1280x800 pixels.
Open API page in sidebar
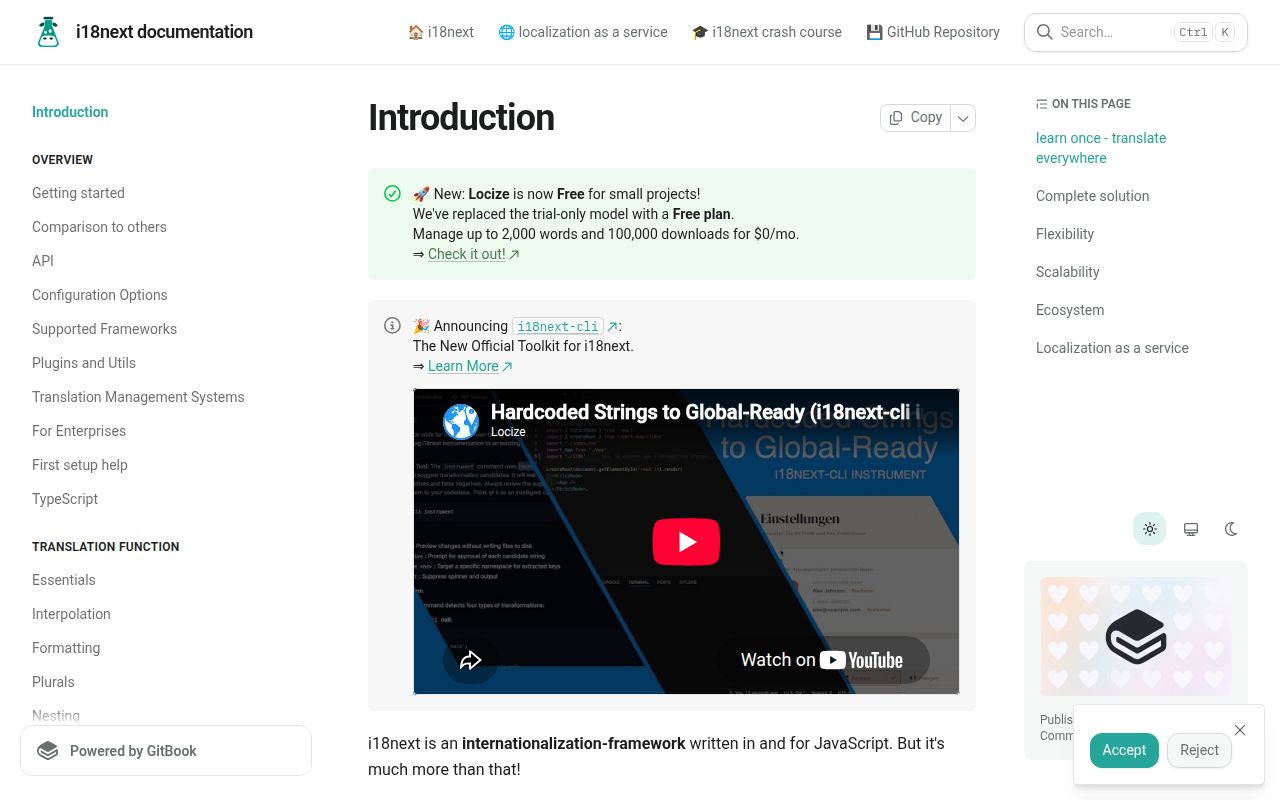[x=43, y=261]
